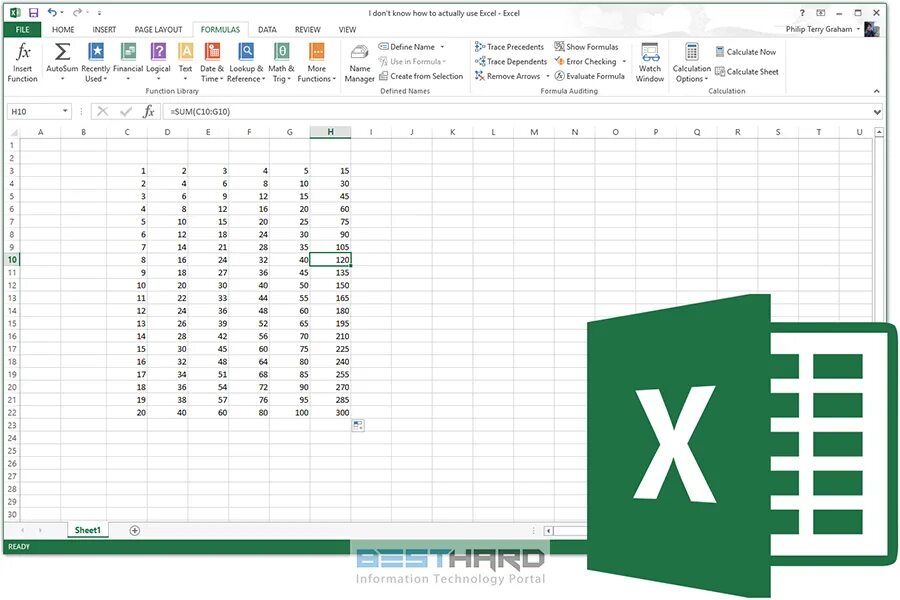Open Ribbon Display Options
This screenshot has width=900, height=600.
(821, 13)
